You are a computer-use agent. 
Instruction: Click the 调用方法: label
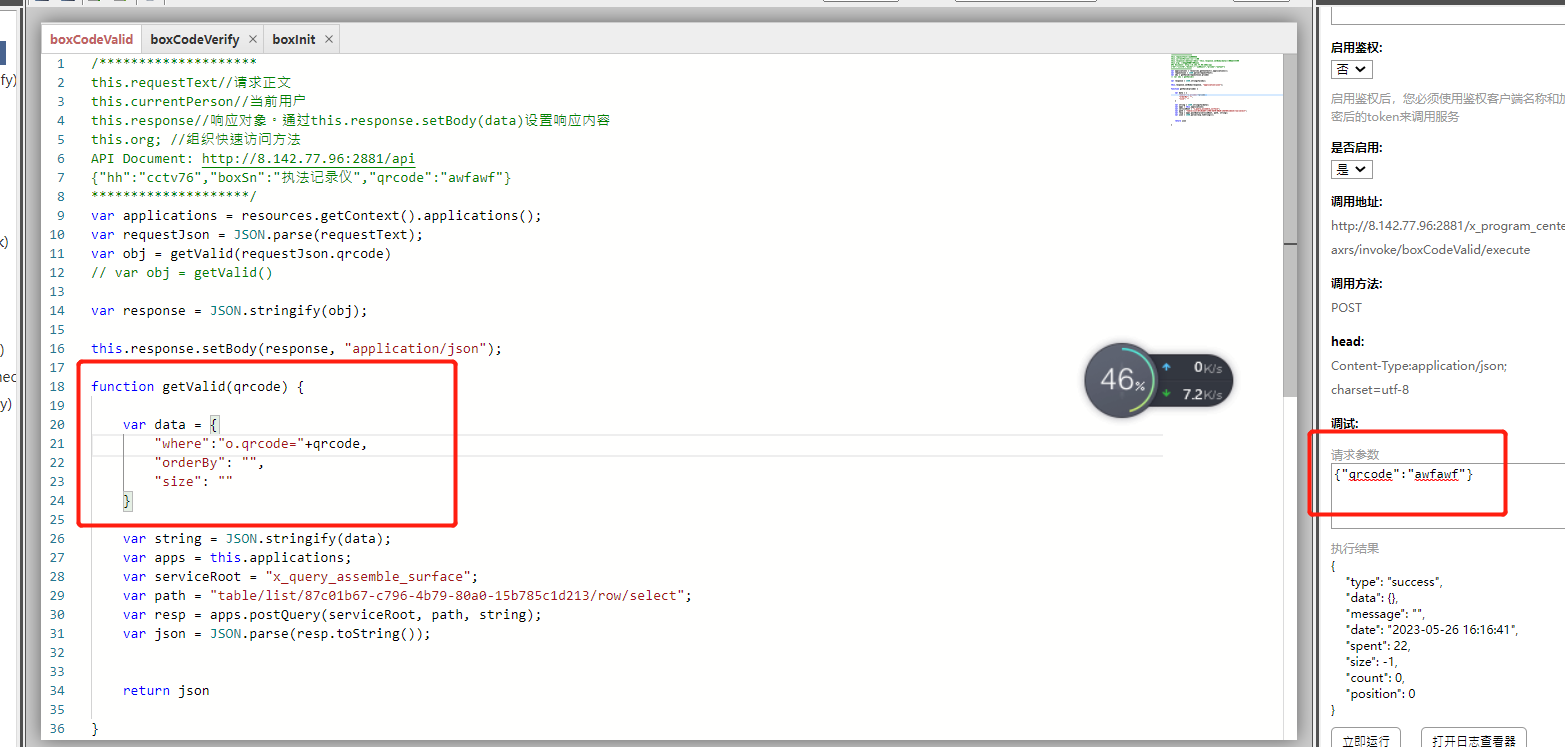[x=1357, y=283]
